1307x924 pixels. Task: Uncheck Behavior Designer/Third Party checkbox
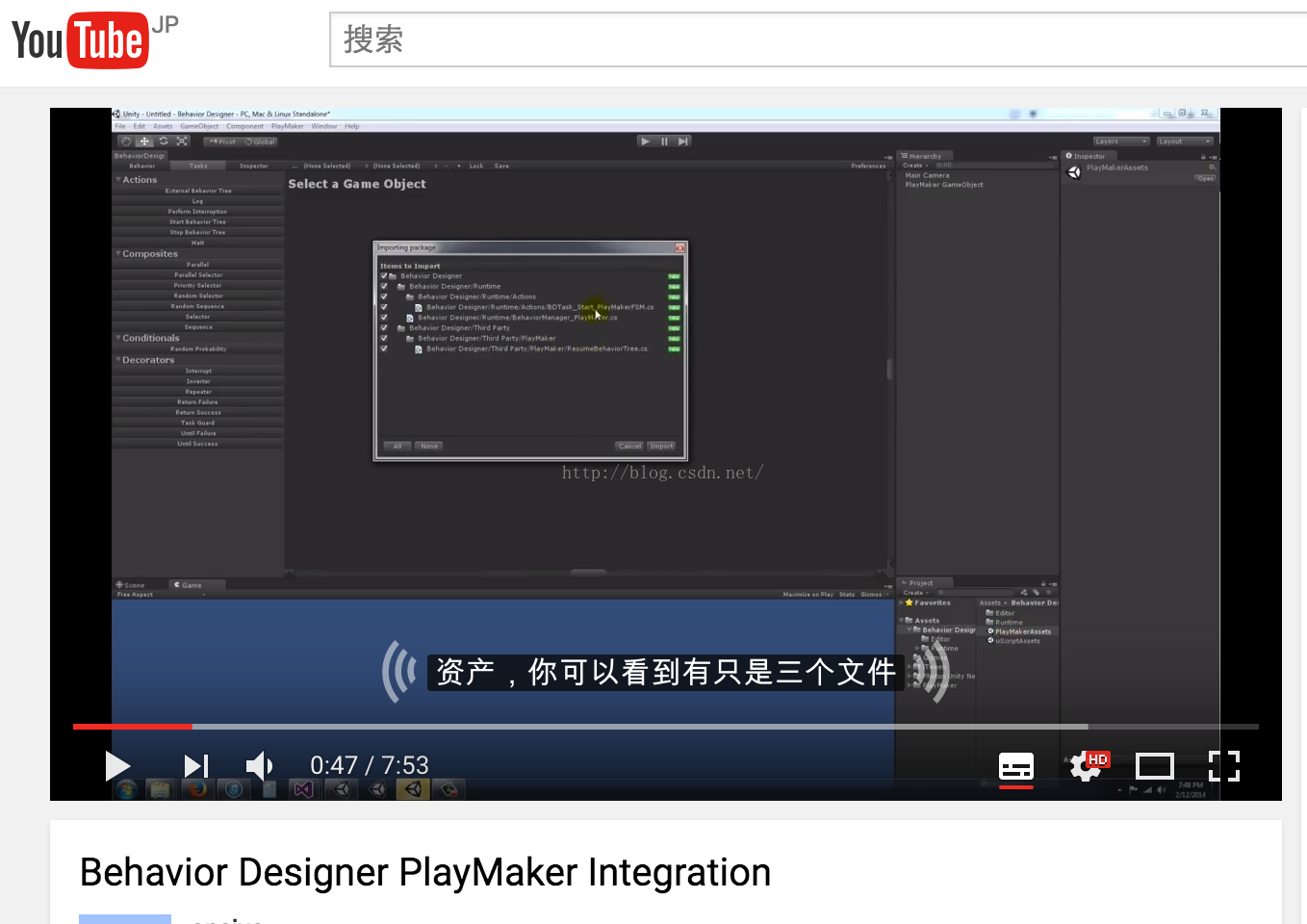pyautogui.click(x=384, y=328)
